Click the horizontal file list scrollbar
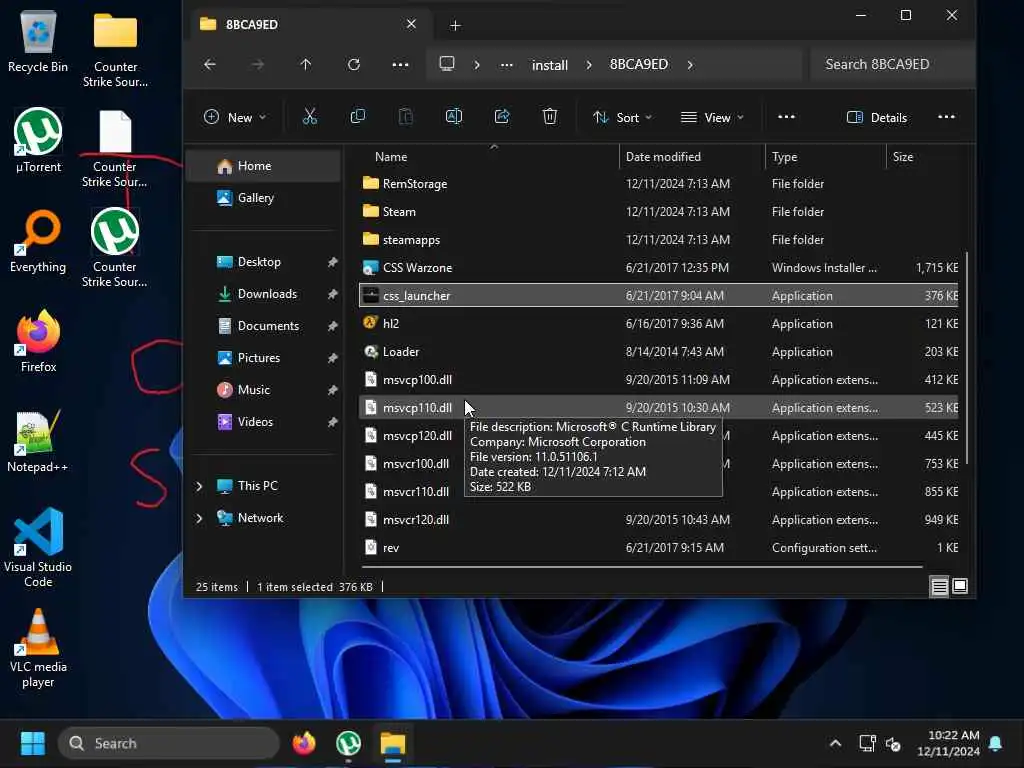 click(641, 567)
